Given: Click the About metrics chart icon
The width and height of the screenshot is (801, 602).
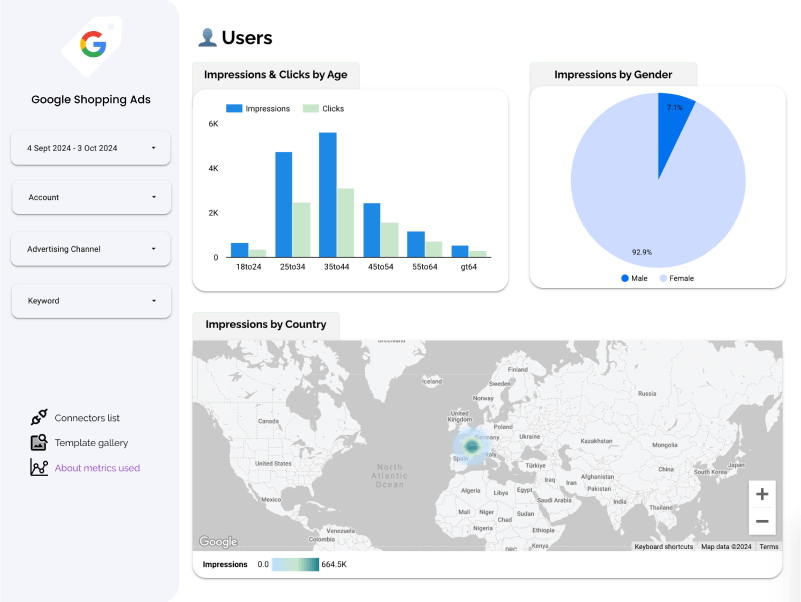Looking at the screenshot, I should point(39,468).
